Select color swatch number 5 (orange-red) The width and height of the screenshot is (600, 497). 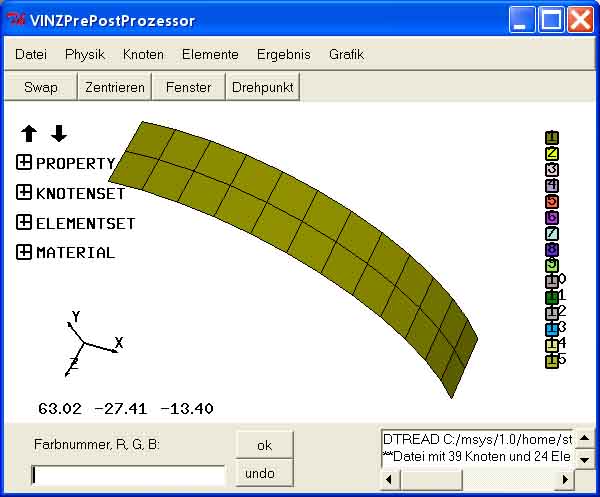click(552, 202)
